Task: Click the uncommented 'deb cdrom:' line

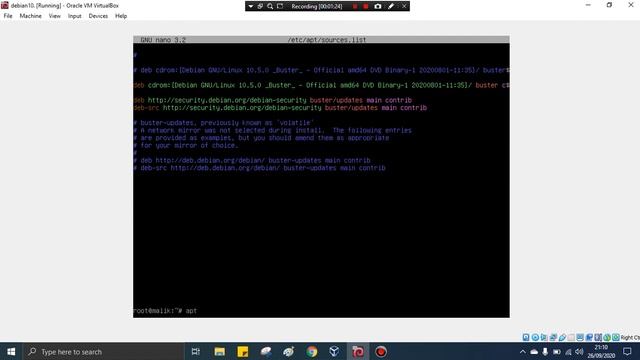Action: pyautogui.click(x=321, y=85)
